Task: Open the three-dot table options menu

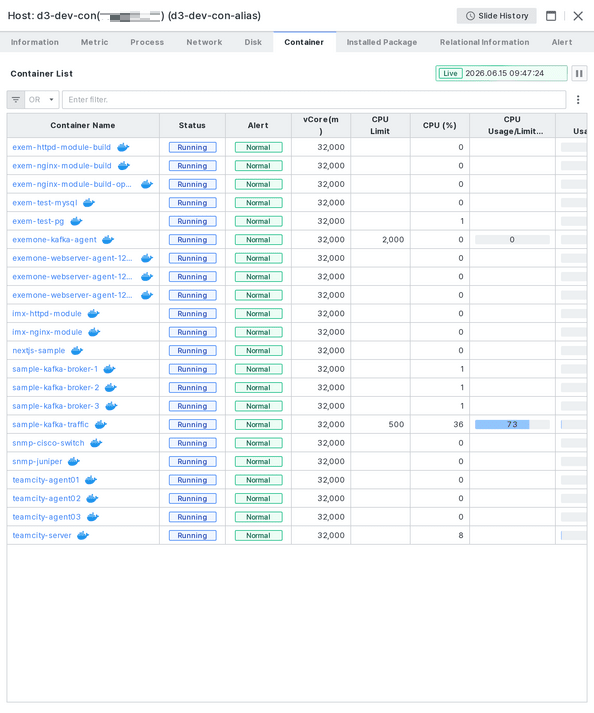Action: 578,100
